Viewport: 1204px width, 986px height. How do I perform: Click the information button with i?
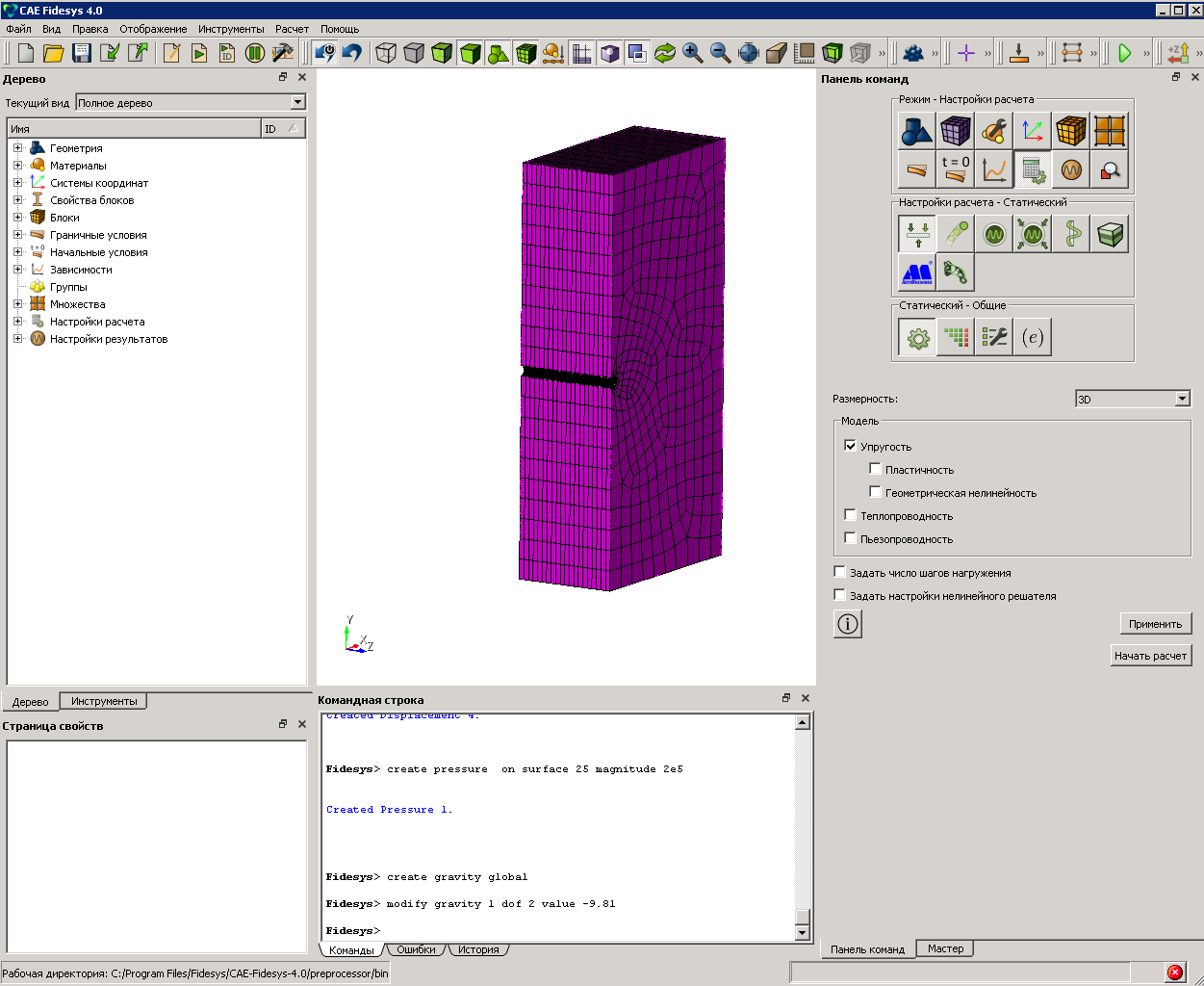(847, 624)
